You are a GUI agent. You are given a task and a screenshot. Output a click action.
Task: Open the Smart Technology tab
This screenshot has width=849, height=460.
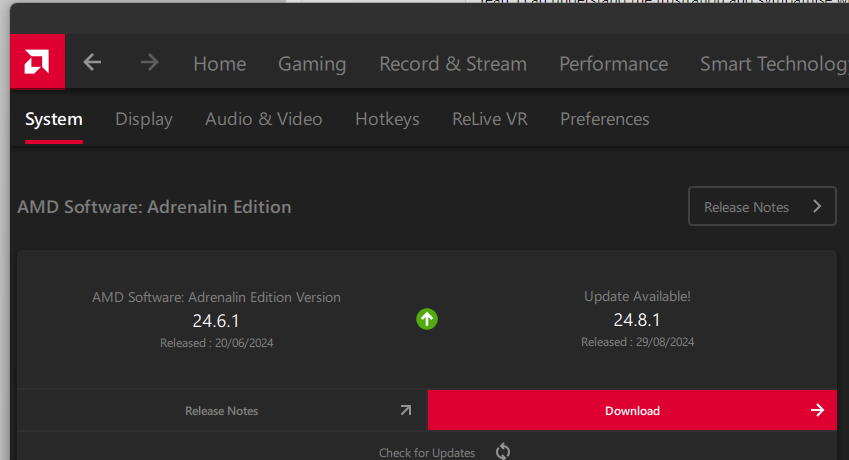[774, 64]
